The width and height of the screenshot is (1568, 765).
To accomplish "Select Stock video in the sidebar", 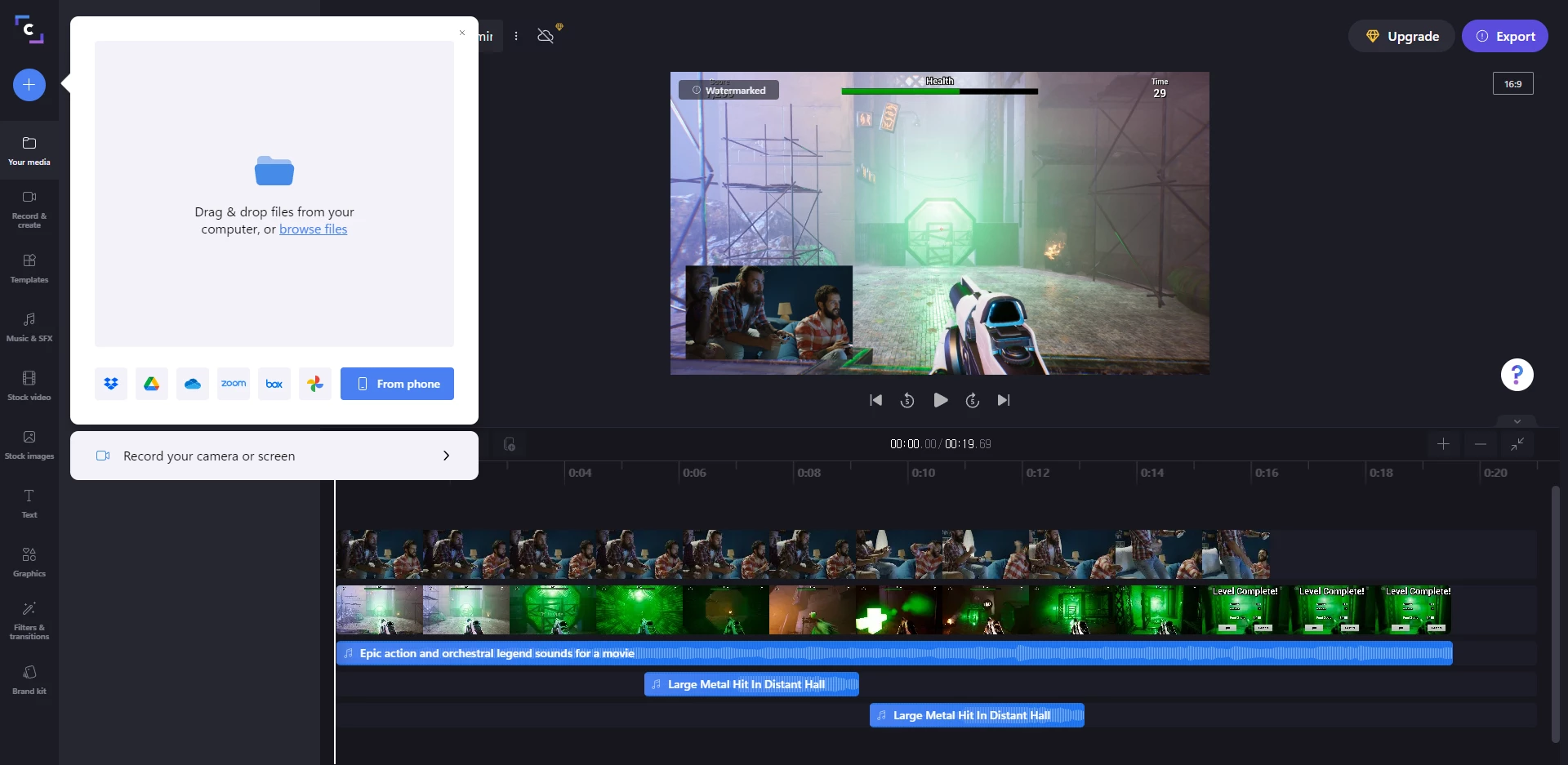I will (29, 384).
